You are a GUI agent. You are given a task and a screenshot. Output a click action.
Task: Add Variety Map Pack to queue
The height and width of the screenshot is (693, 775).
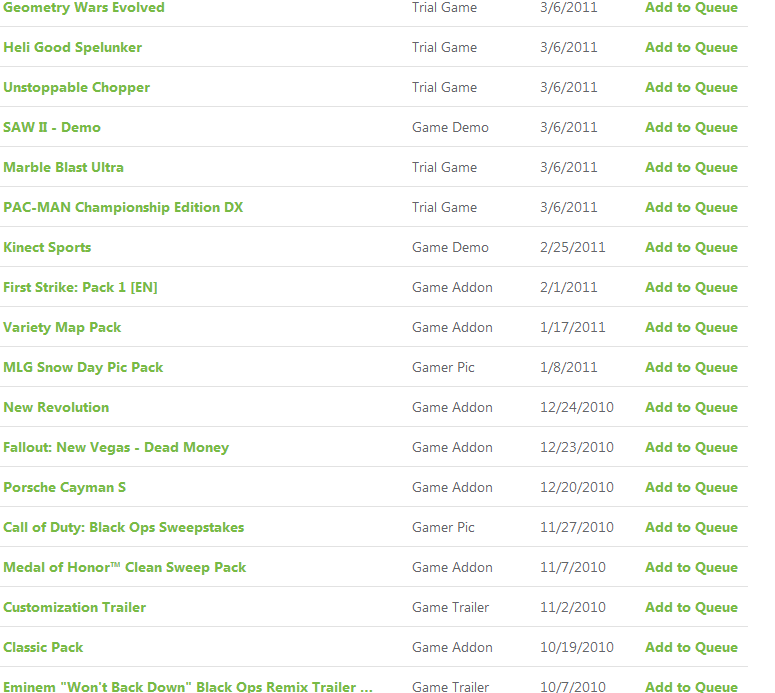691,328
